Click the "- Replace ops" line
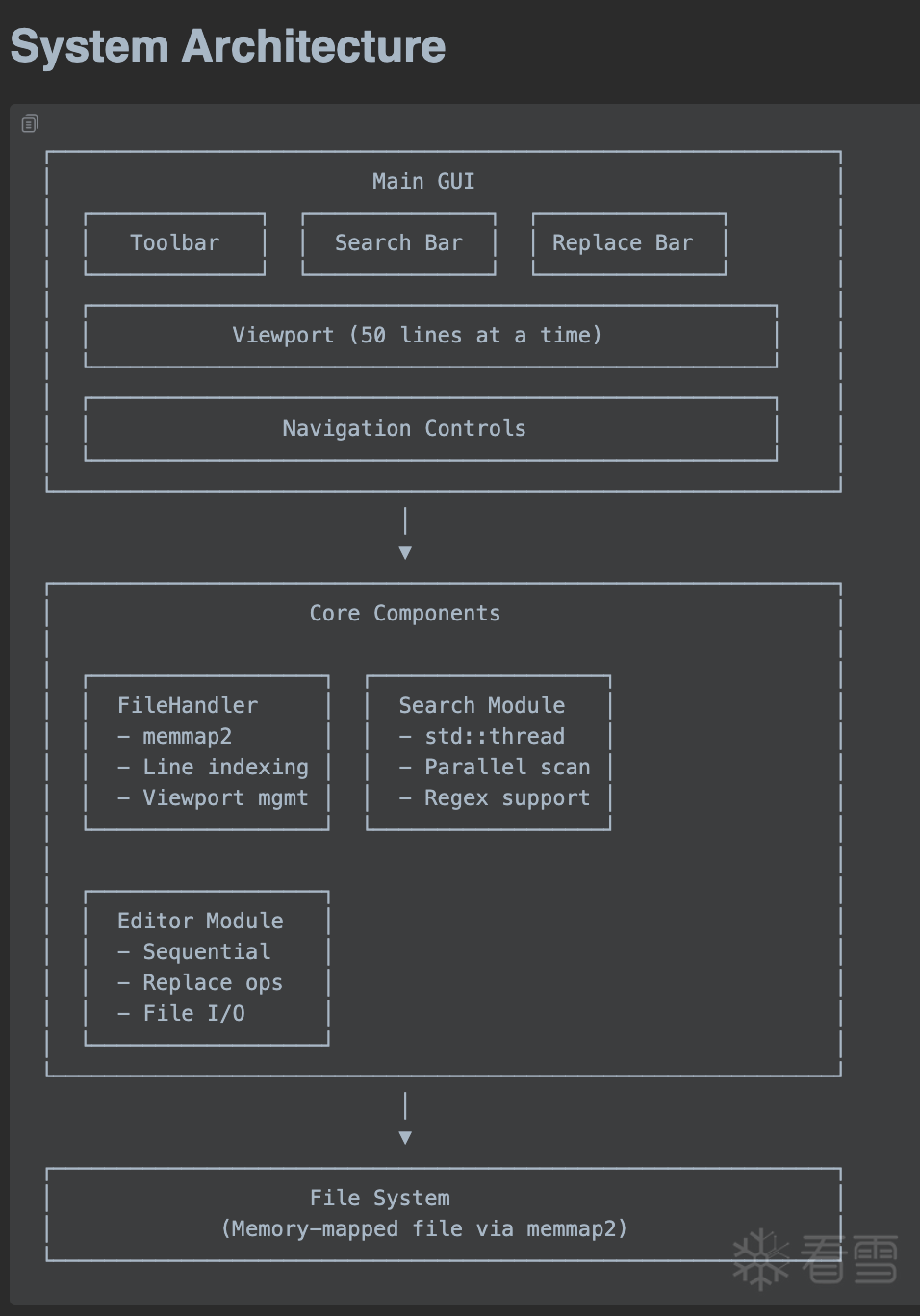The image size is (920, 1316). [200, 982]
